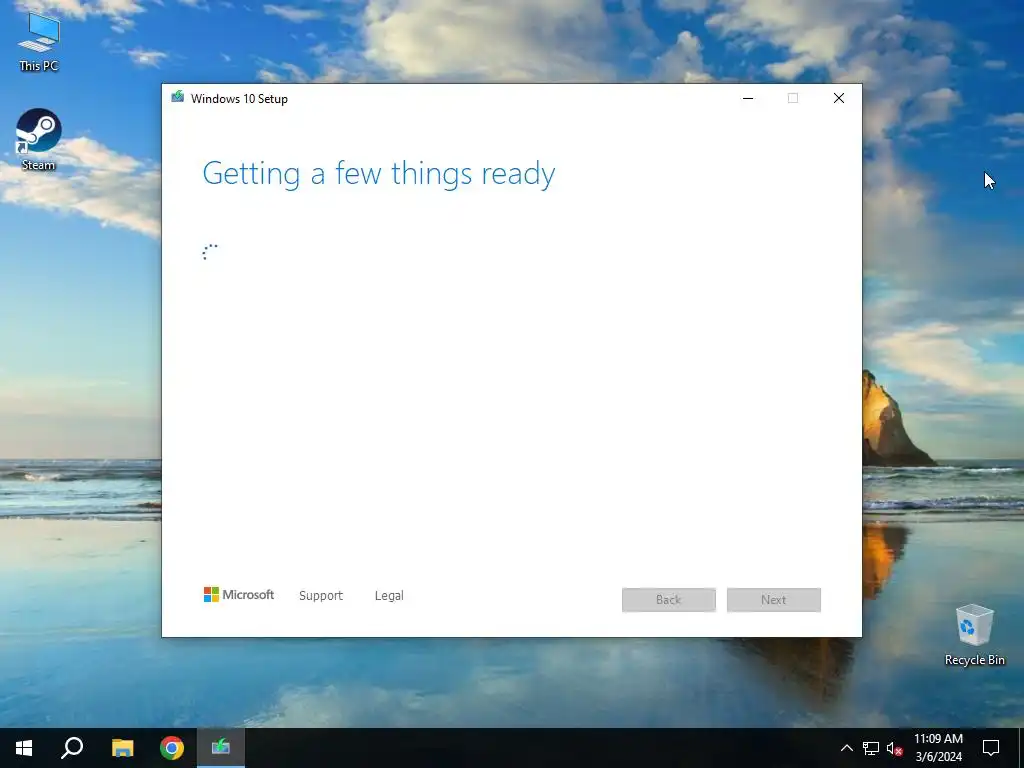Open network status tray icon
The image size is (1024, 768).
pos(871,748)
